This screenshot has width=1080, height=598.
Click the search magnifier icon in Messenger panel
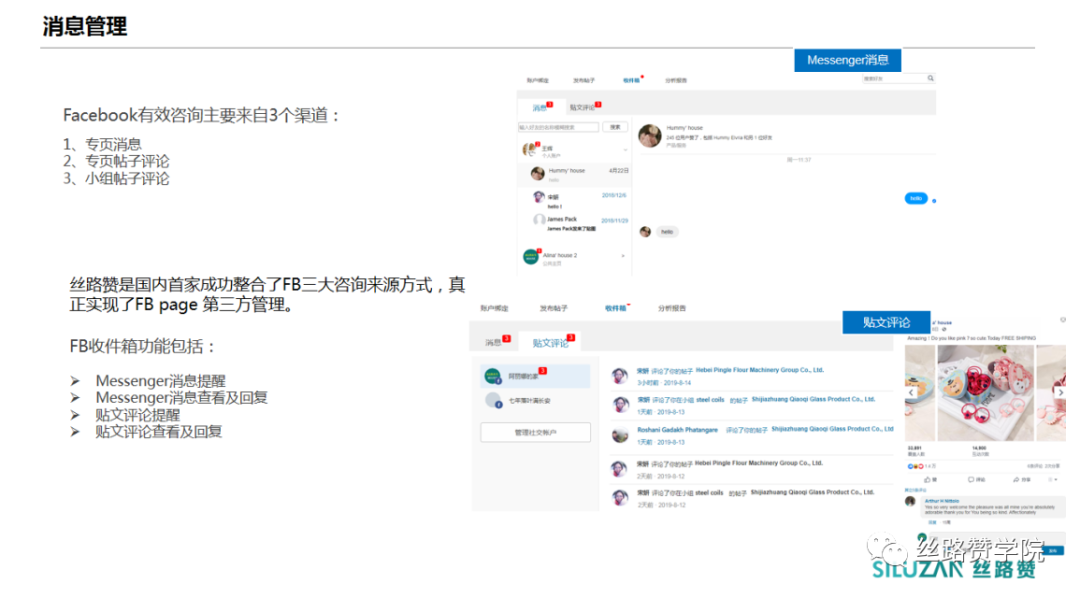pos(930,79)
